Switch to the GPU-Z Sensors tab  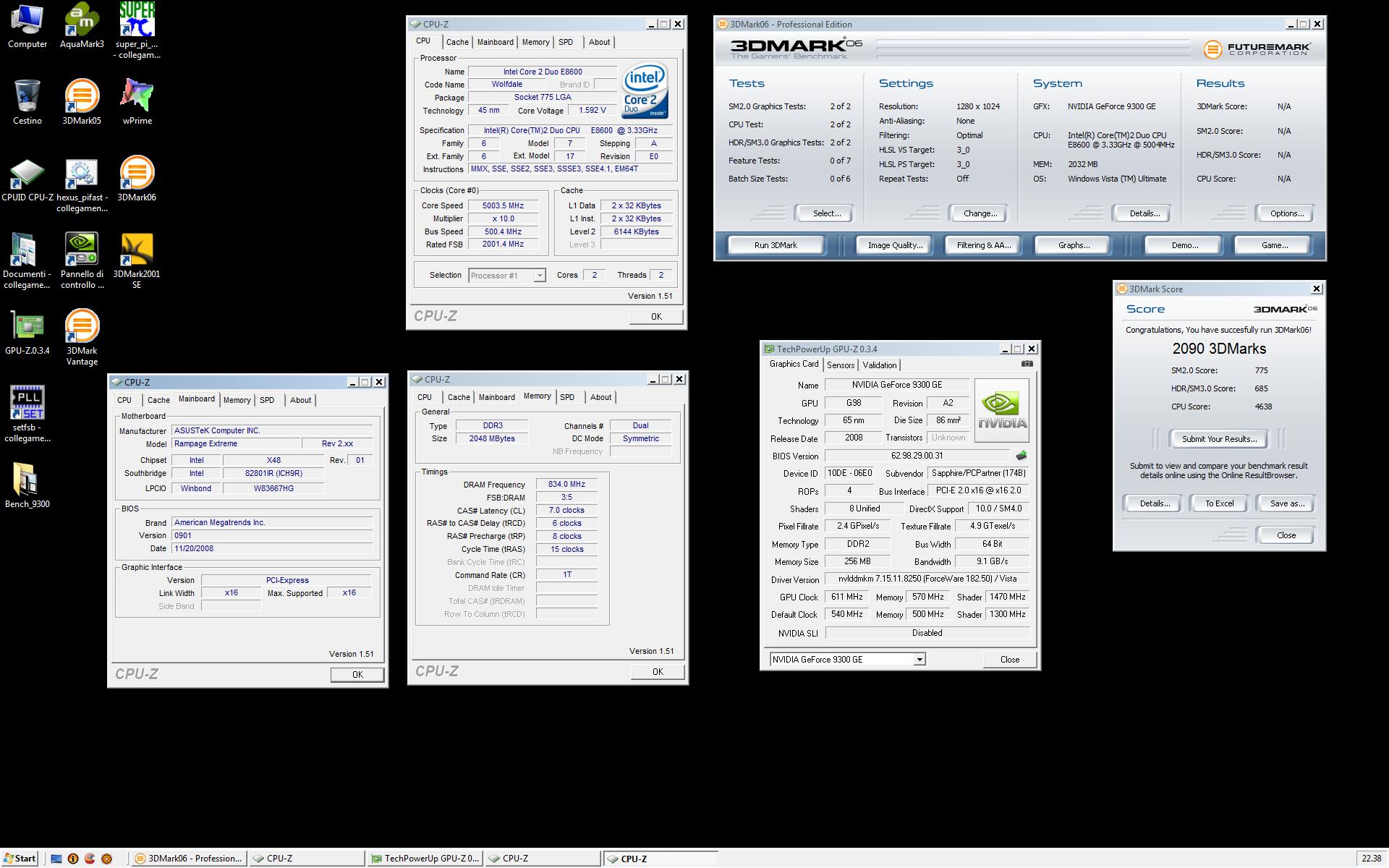pyautogui.click(x=841, y=365)
